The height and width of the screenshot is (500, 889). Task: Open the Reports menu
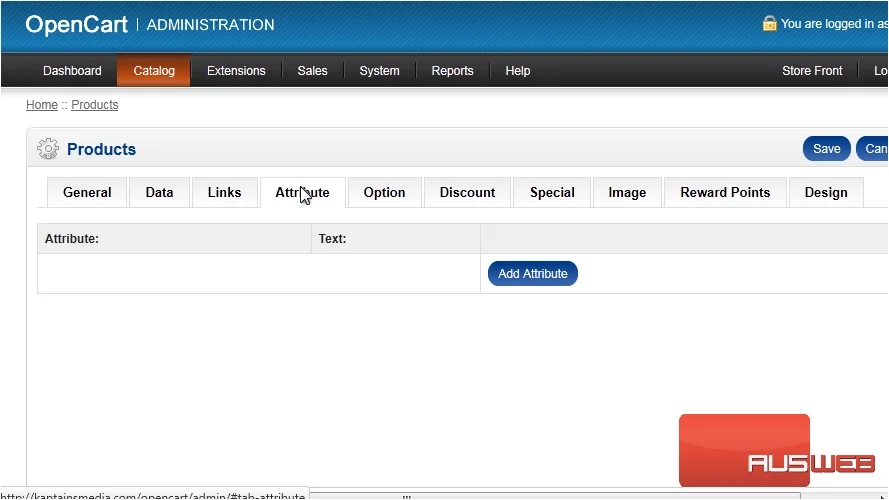click(452, 71)
